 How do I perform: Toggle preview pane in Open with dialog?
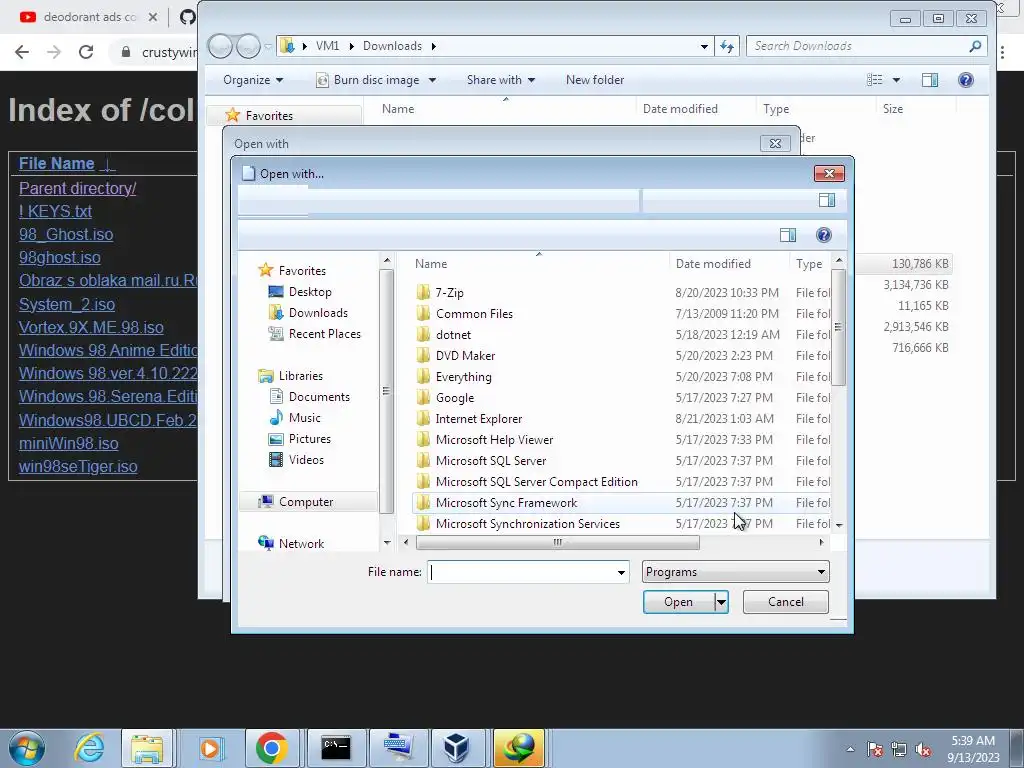(788, 235)
